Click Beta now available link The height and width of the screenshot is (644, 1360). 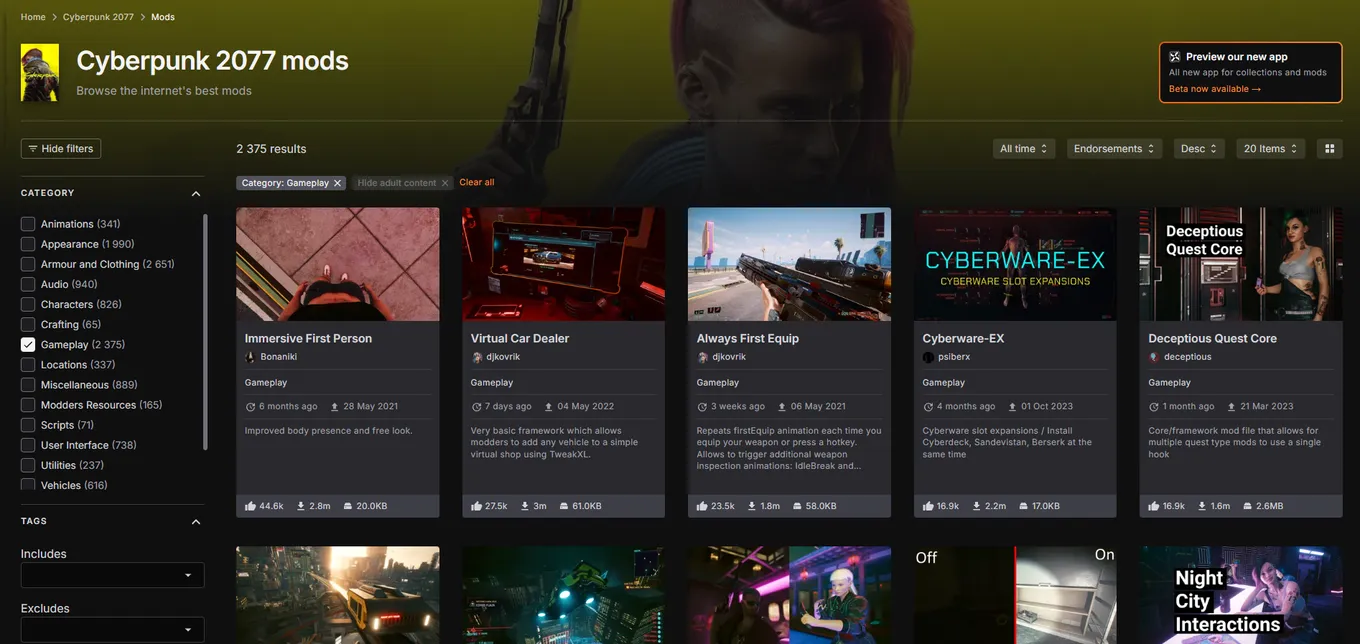tap(1215, 89)
